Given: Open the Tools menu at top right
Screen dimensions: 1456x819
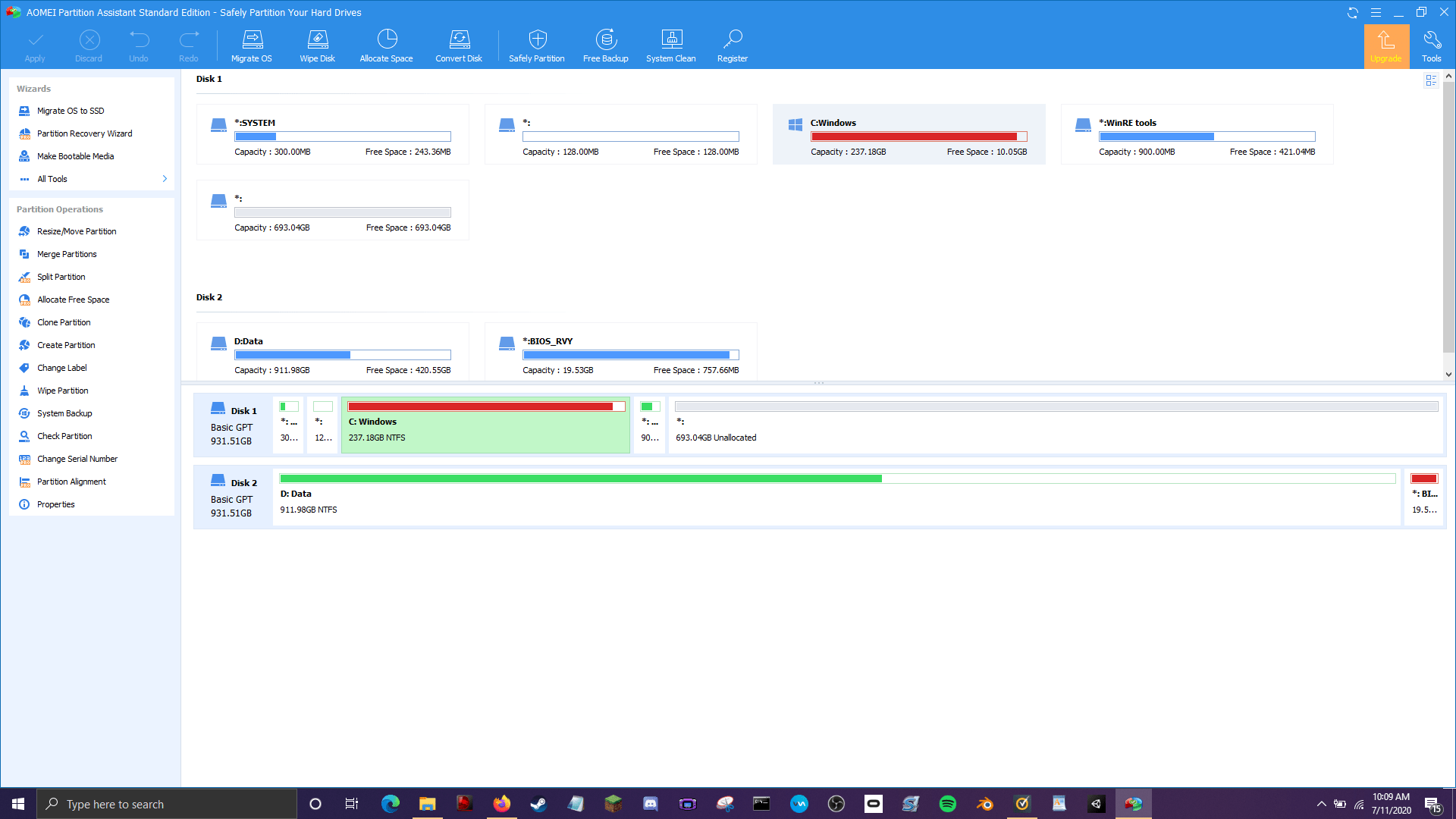Looking at the screenshot, I should pos(1432,45).
